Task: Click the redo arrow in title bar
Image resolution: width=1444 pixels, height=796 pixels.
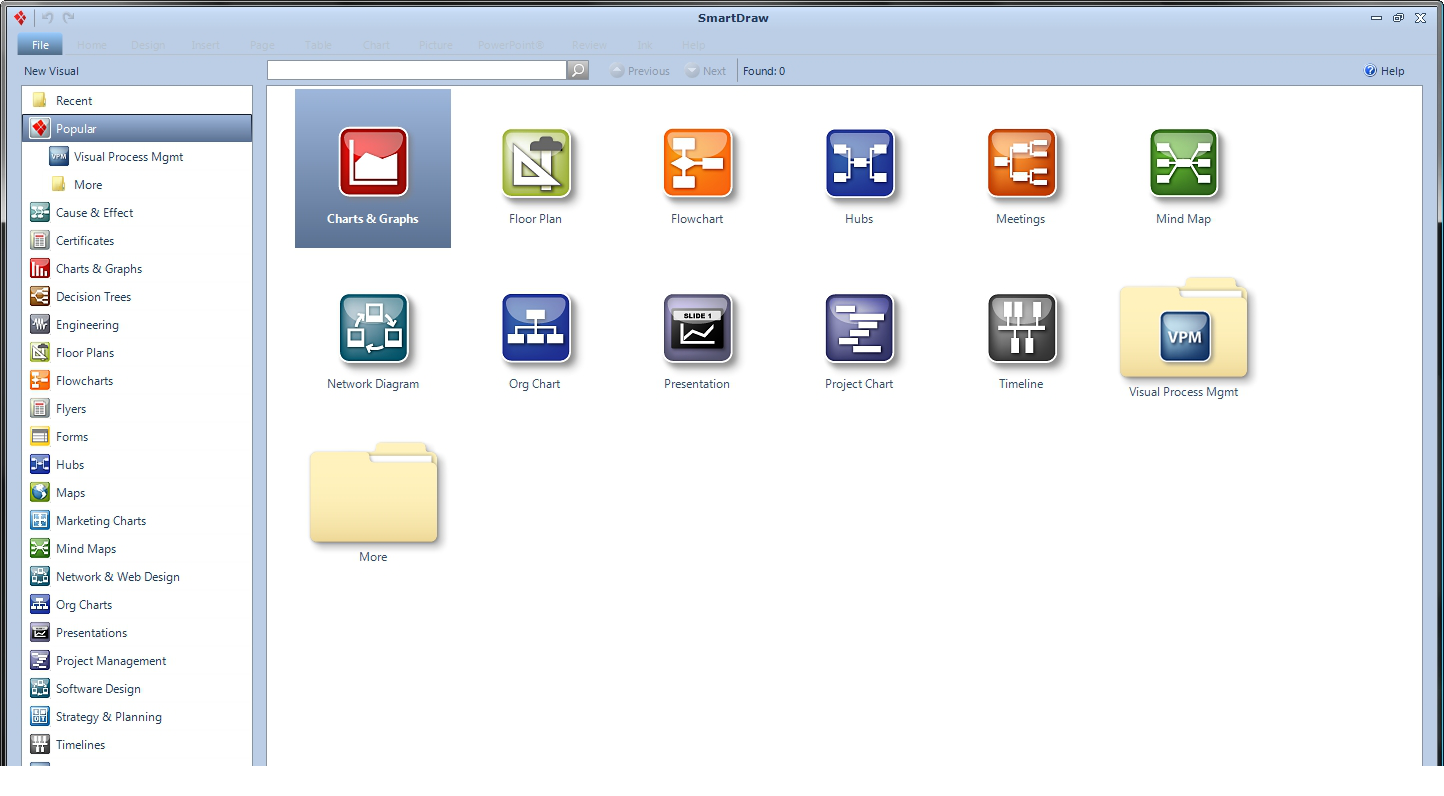Action: [68, 18]
